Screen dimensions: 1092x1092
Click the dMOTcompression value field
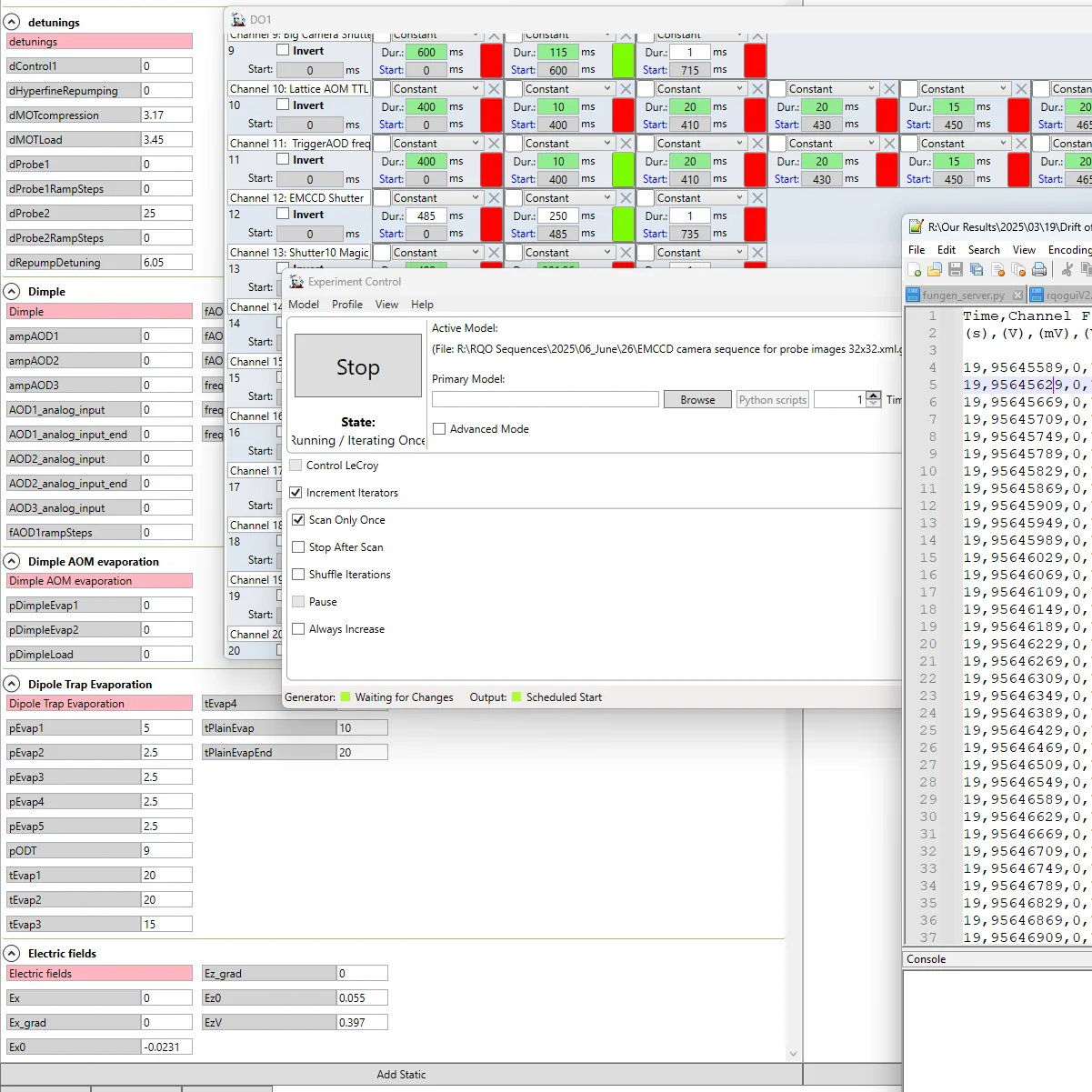pos(166,115)
